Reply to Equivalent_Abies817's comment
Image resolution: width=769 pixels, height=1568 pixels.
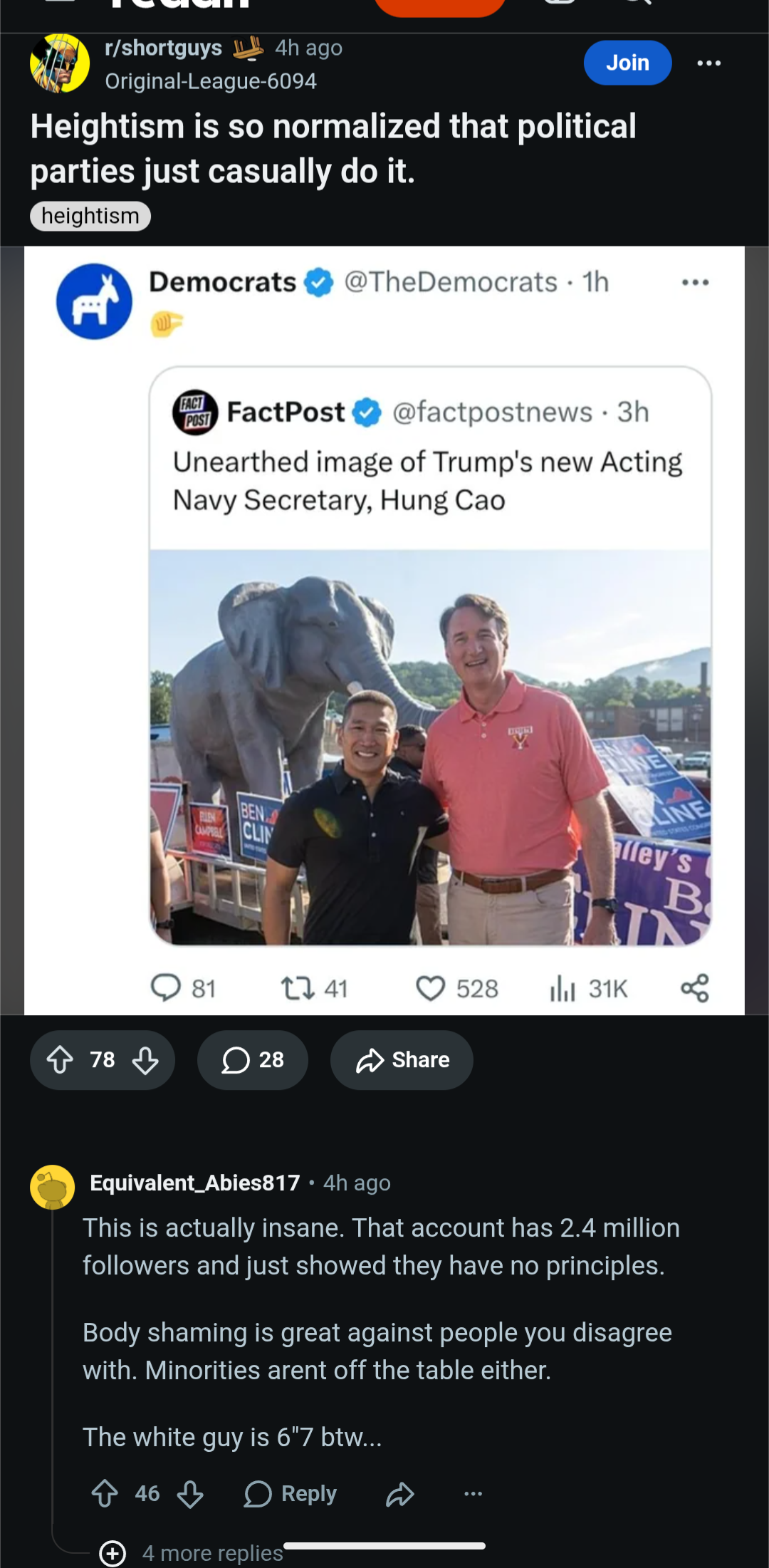click(290, 1493)
